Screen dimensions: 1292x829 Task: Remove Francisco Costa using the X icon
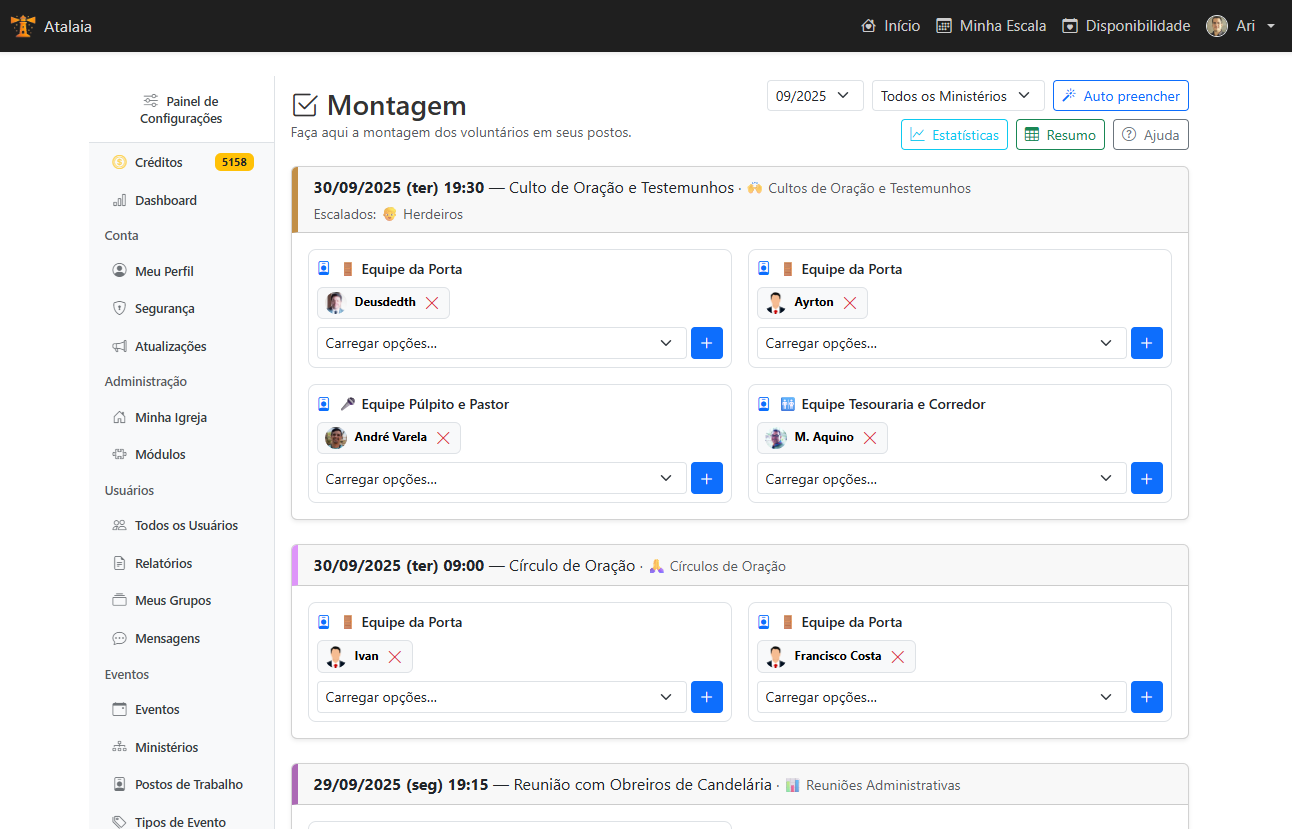(x=897, y=657)
